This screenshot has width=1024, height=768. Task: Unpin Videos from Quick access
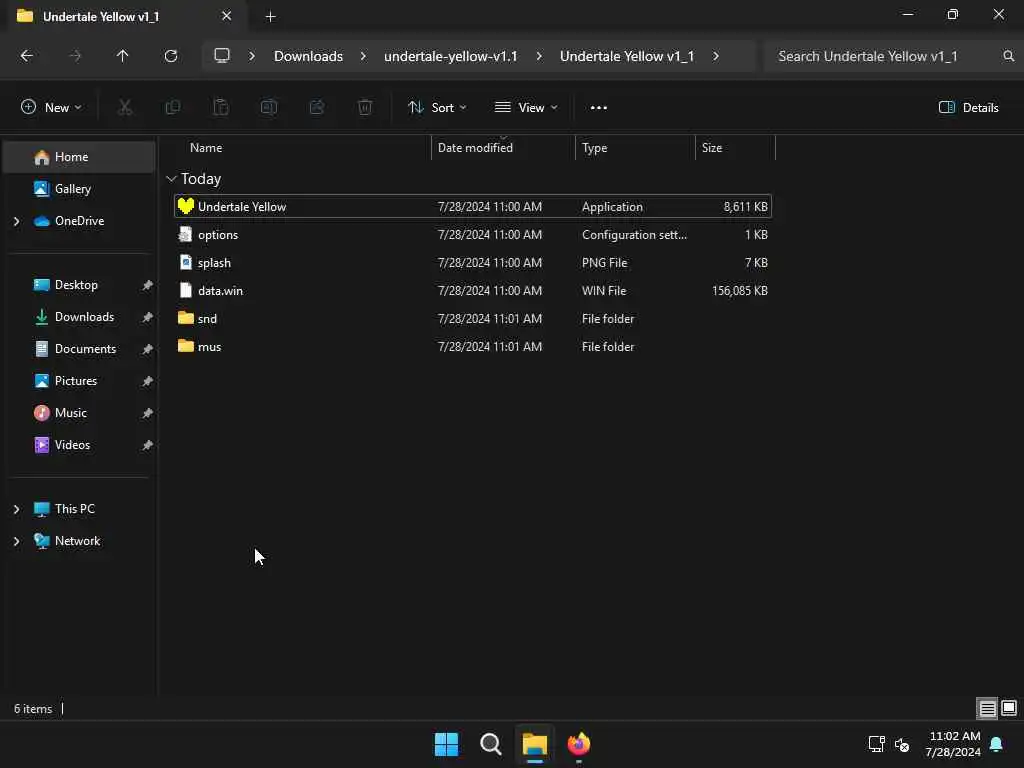pyautogui.click(x=148, y=445)
